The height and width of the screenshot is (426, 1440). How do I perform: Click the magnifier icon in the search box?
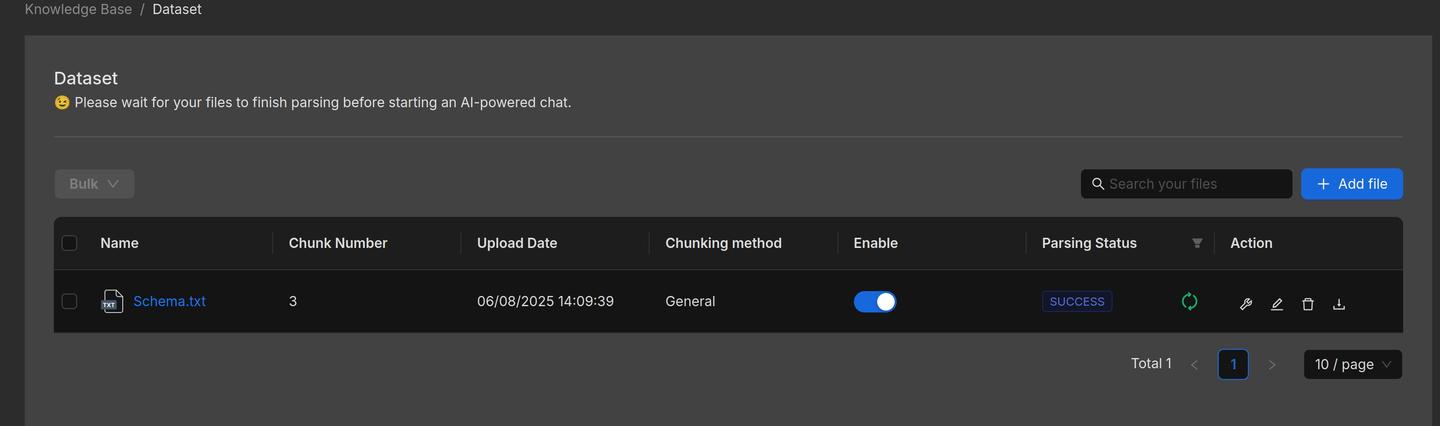click(1098, 184)
